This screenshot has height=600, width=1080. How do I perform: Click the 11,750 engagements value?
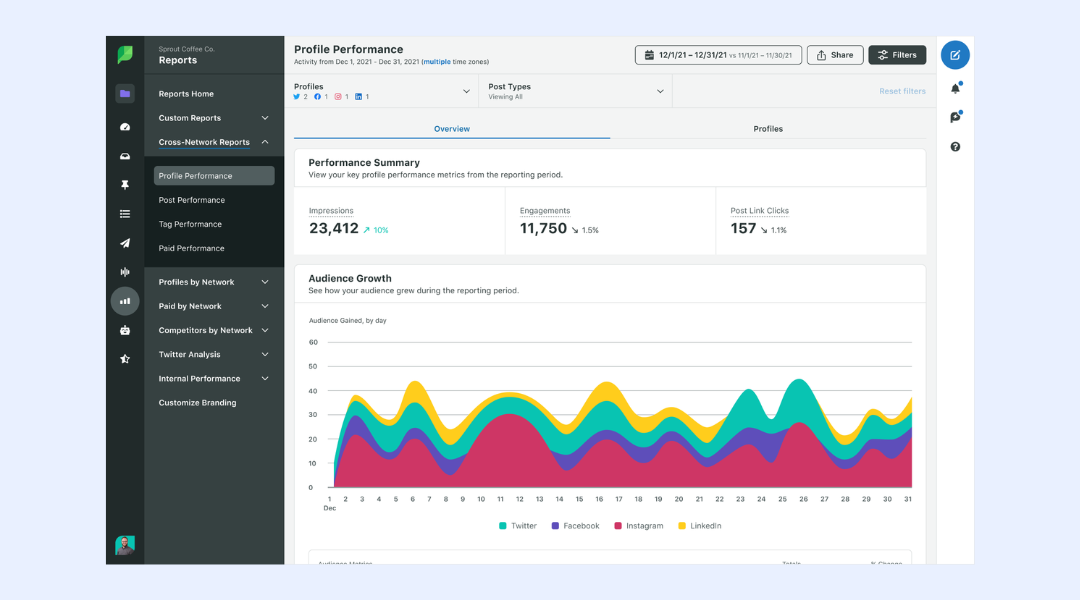tap(543, 229)
